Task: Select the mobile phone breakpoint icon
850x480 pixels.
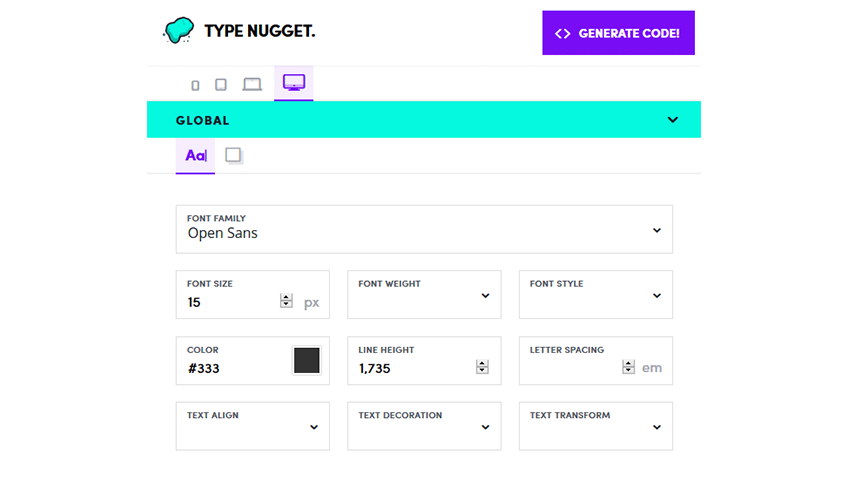Action: pyautogui.click(x=195, y=85)
